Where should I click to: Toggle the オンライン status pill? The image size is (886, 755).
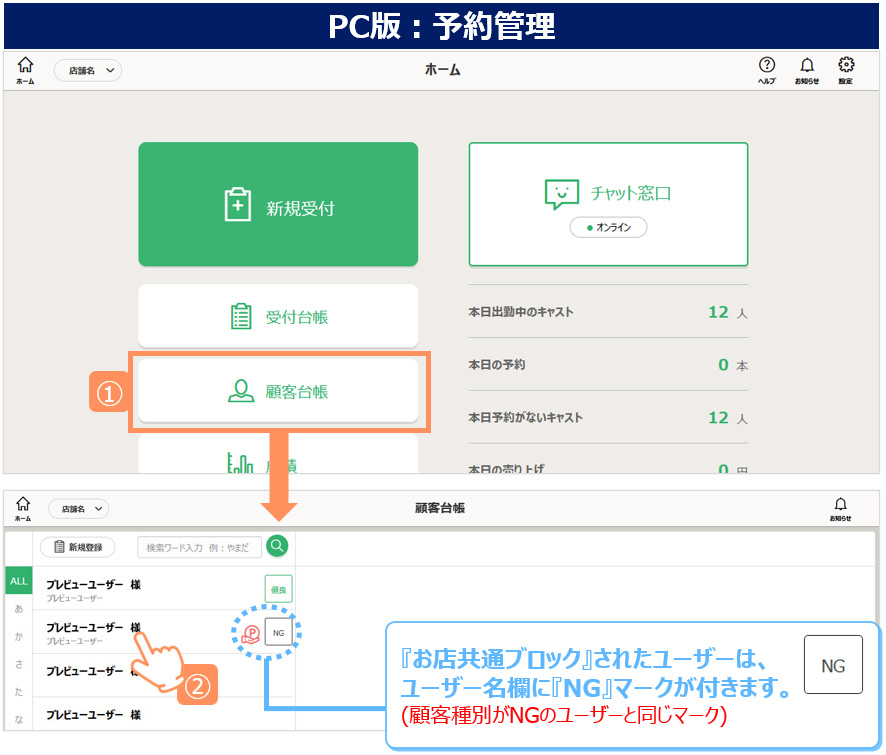click(x=608, y=228)
